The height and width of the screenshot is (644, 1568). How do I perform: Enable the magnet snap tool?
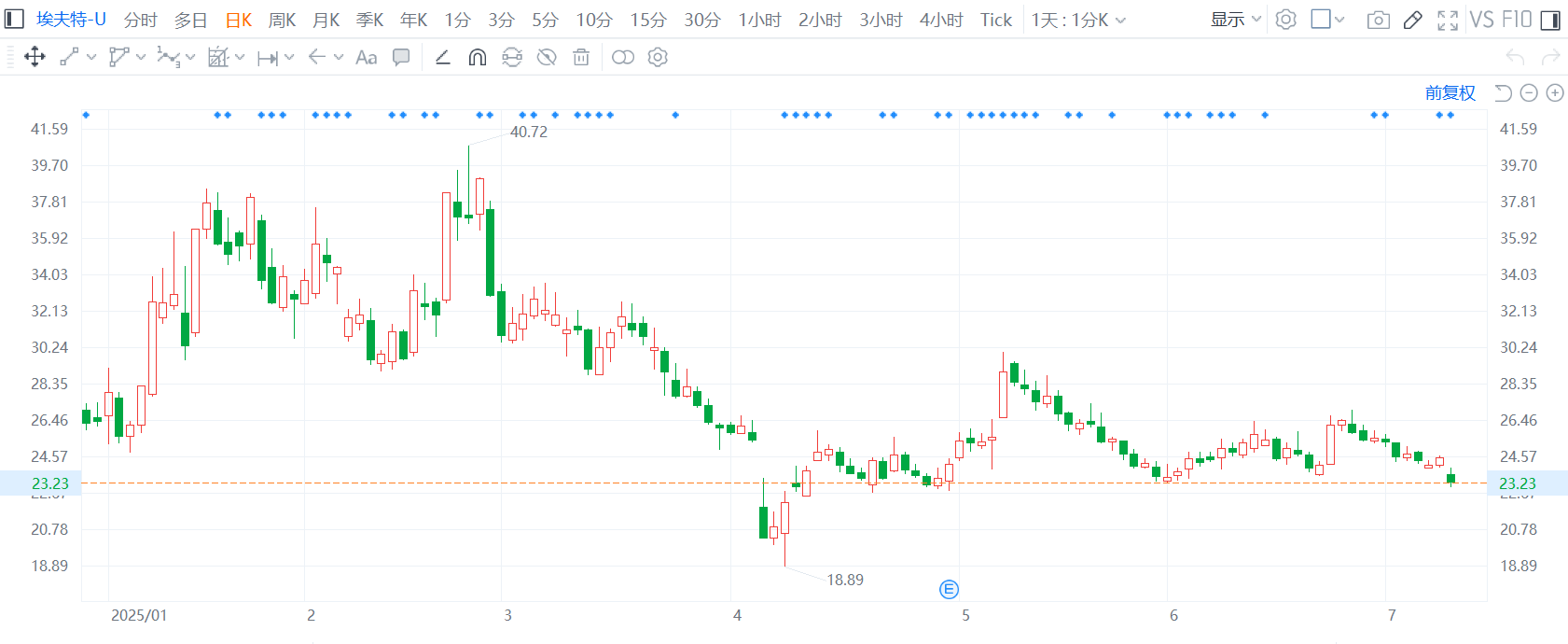[477, 58]
